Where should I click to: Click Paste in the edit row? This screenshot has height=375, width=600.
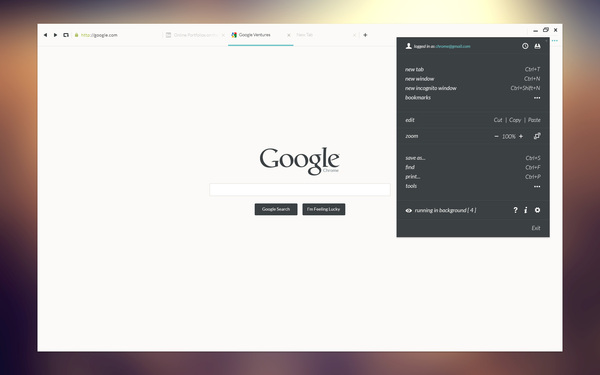(534, 120)
